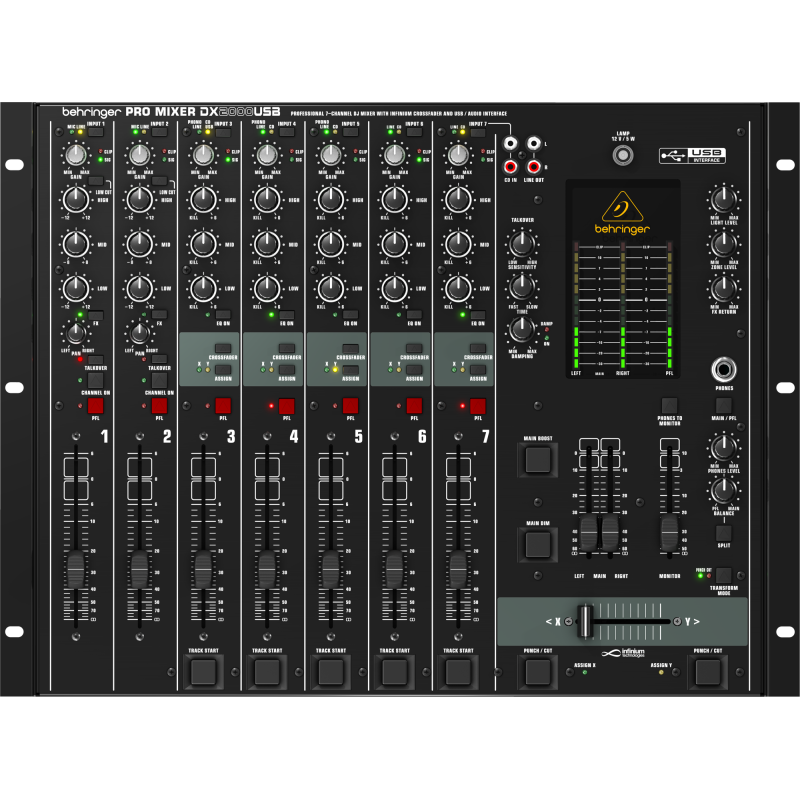
Task: Click the FX Return knob
Action: [723, 290]
